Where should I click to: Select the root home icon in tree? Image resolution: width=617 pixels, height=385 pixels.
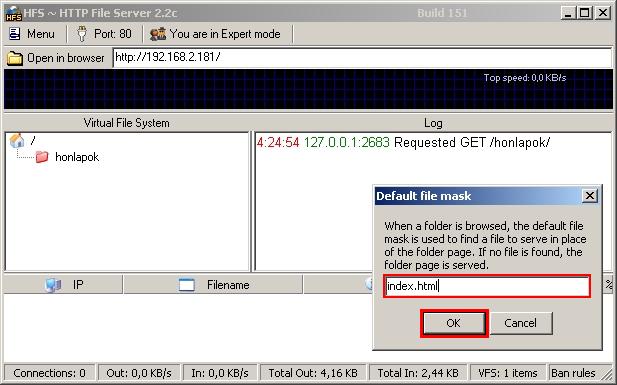click(17, 141)
